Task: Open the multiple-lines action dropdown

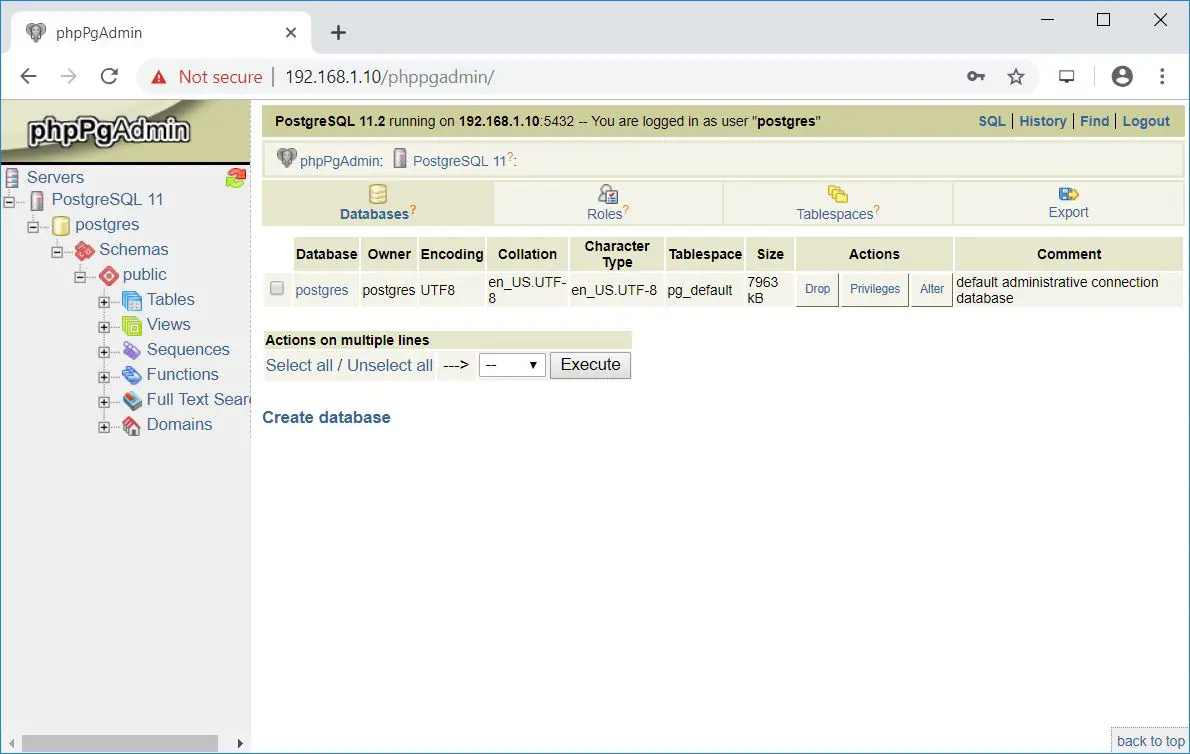Action: pyautogui.click(x=512, y=366)
